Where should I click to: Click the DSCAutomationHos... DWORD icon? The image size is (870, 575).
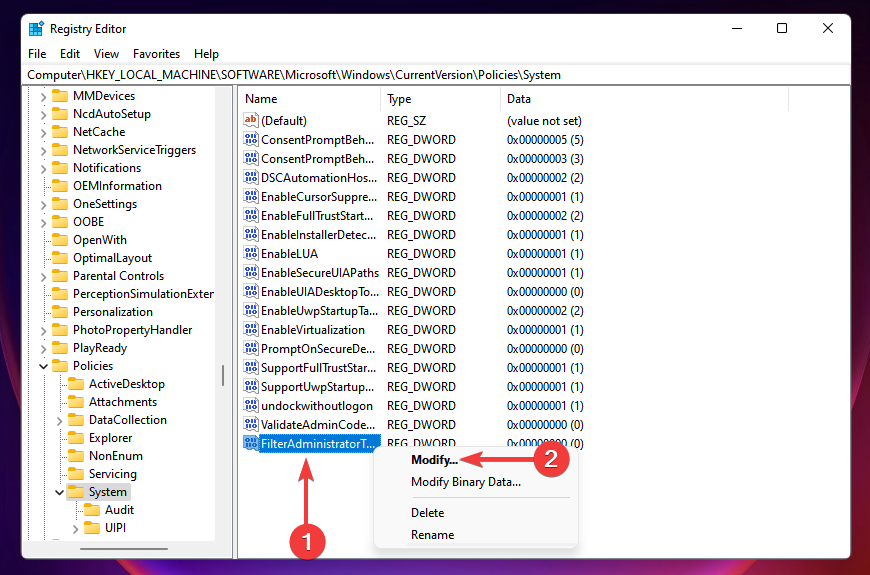point(251,177)
